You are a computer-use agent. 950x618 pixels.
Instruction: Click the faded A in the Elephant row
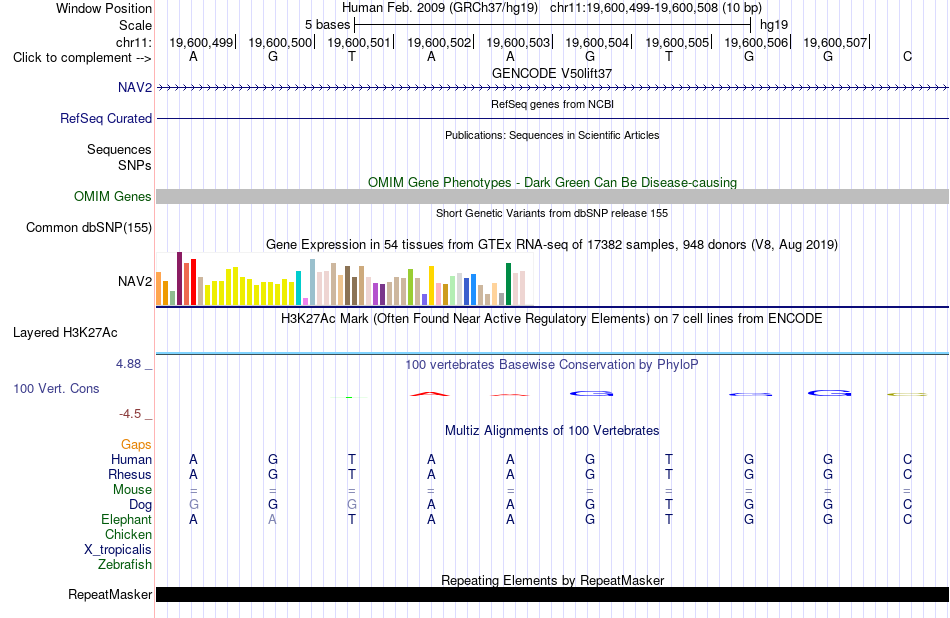pos(273,520)
